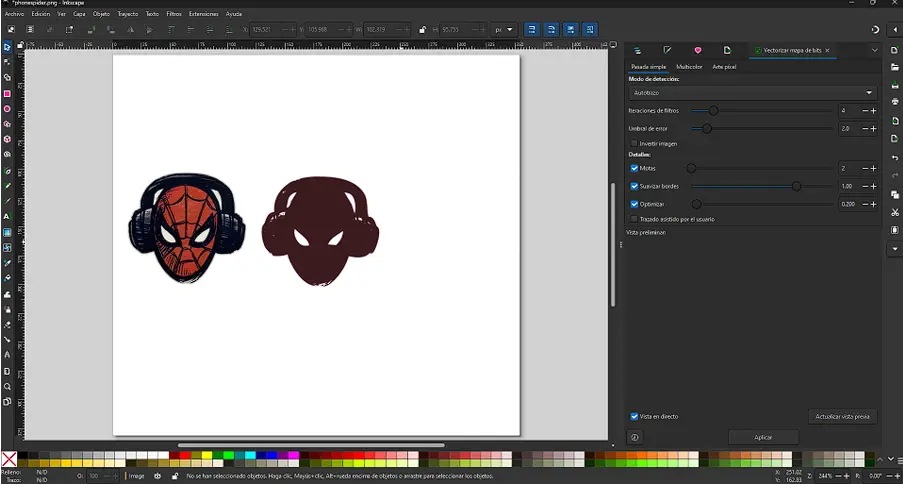The image size is (903, 484).
Task: Click the Undo arrow icon
Action: pyautogui.click(x=894, y=157)
